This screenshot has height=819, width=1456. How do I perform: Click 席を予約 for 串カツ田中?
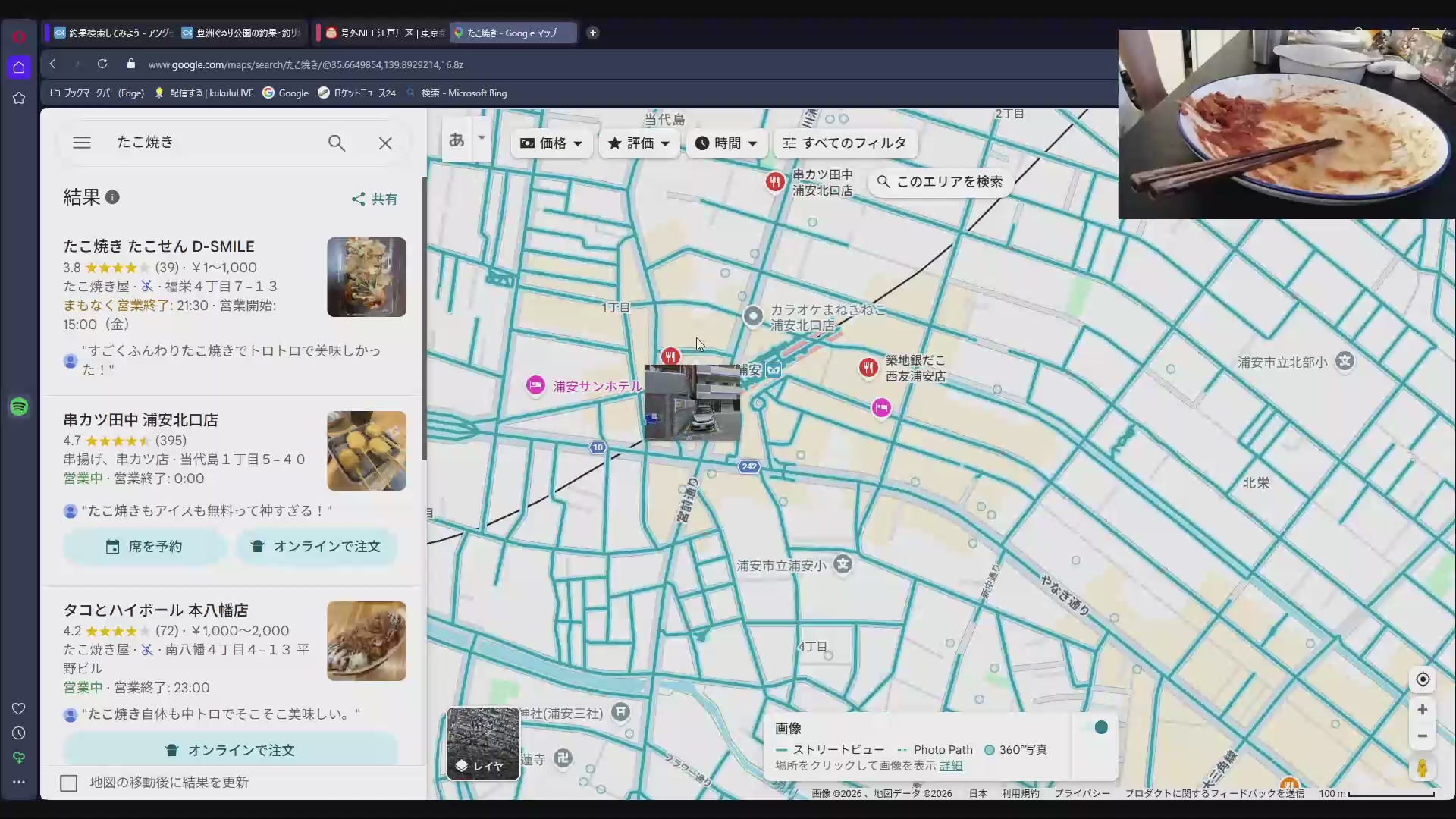[144, 547]
